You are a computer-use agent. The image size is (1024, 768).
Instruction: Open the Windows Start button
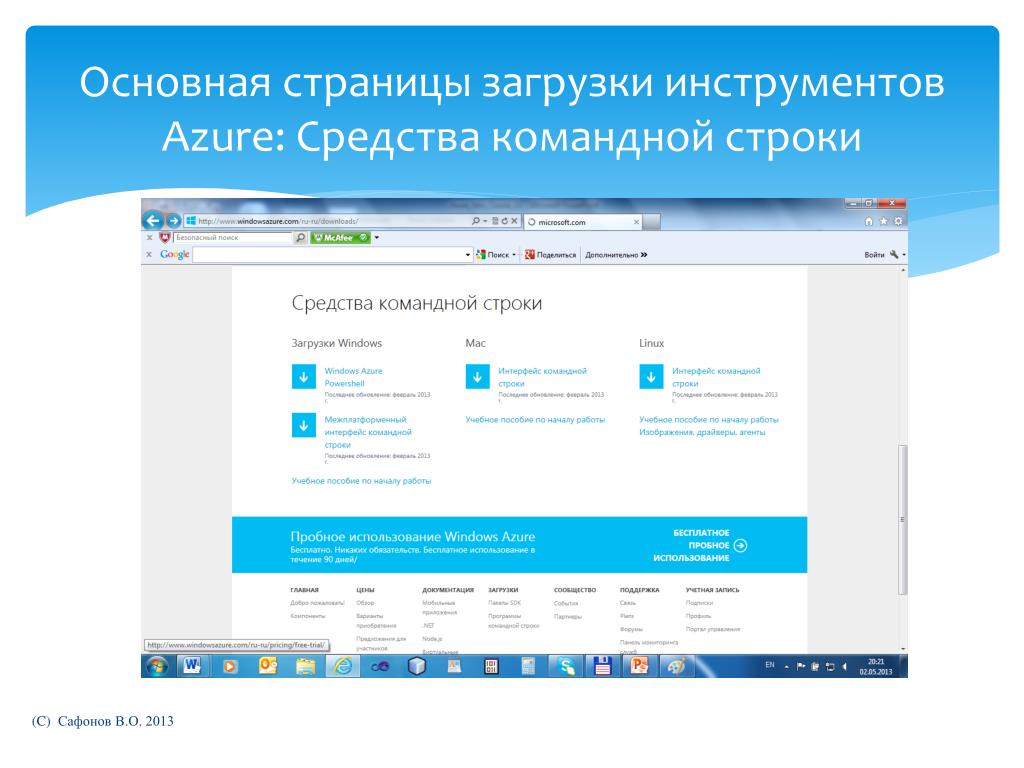click(157, 666)
